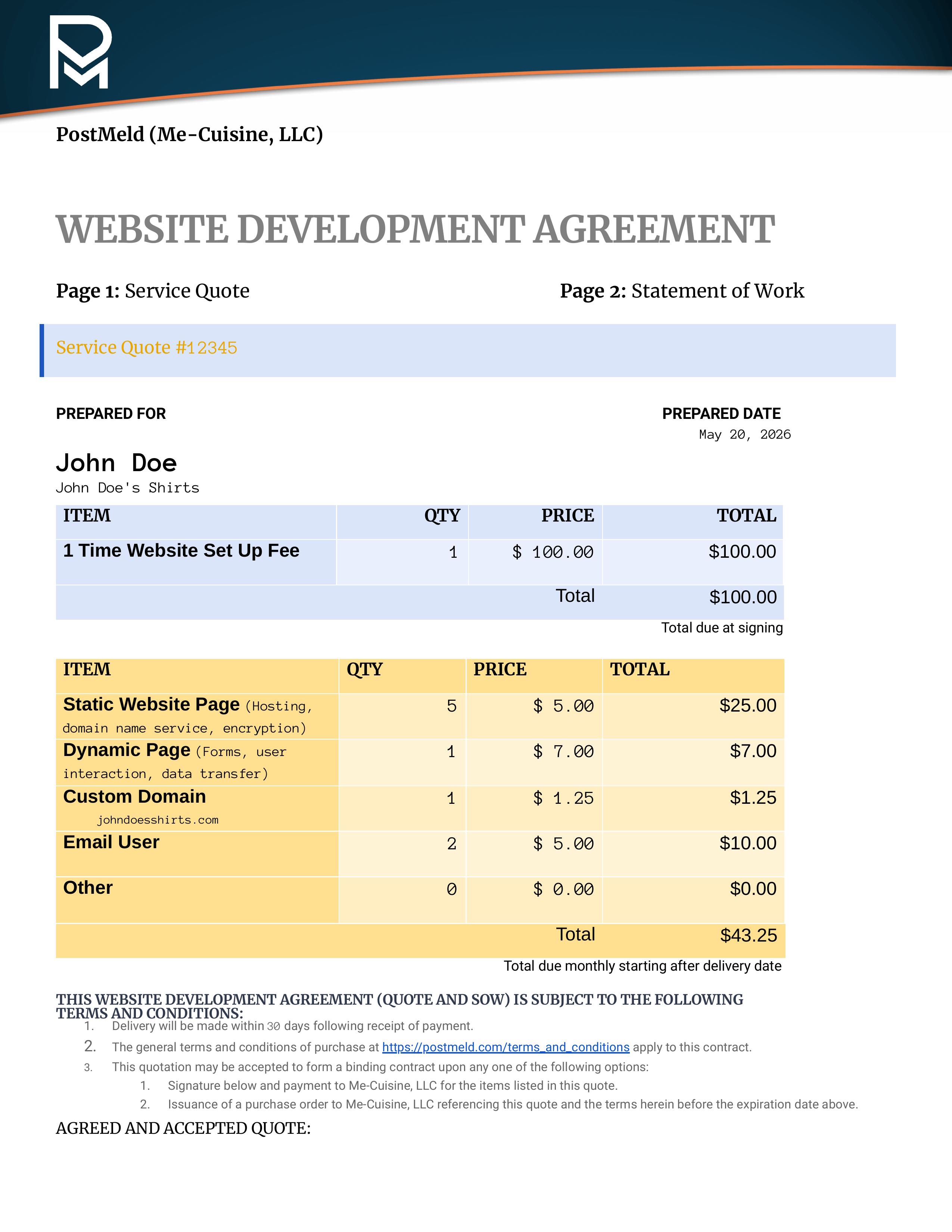
Task: Click the 'John Doe's Shirts' business name
Action: (127, 488)
